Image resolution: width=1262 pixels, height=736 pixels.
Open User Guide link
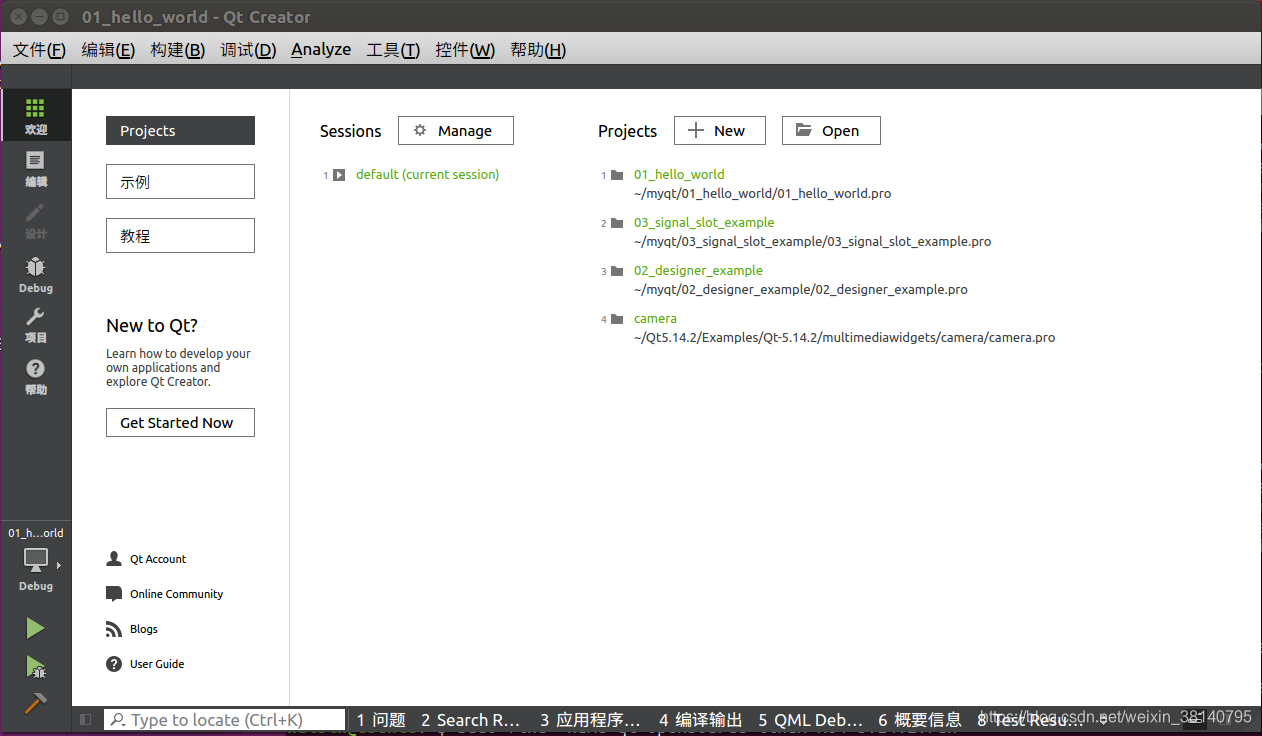point(157,664)
